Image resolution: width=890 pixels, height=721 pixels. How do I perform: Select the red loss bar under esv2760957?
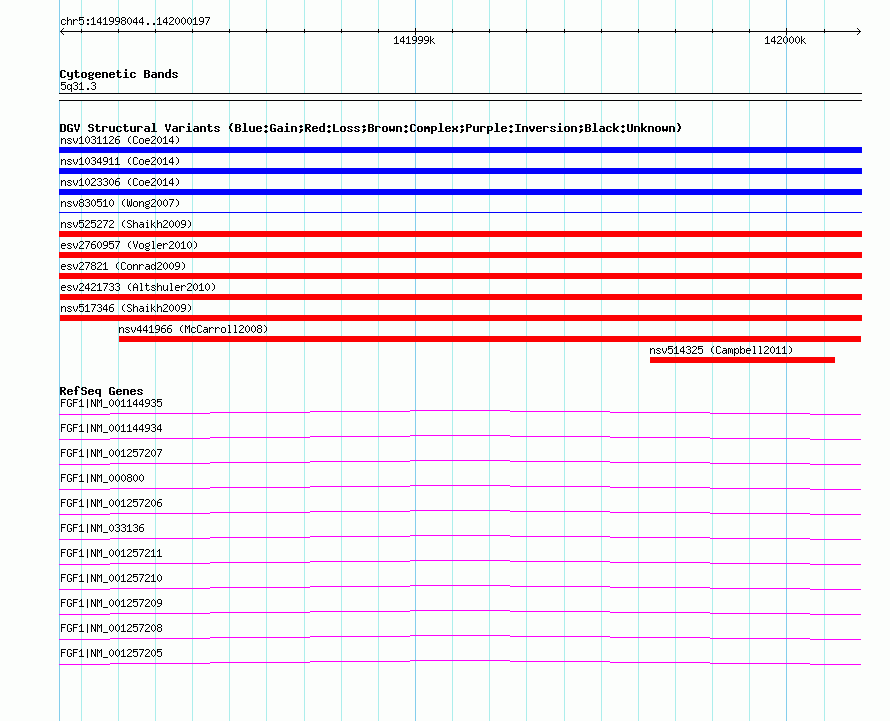(x=460, y=255)
